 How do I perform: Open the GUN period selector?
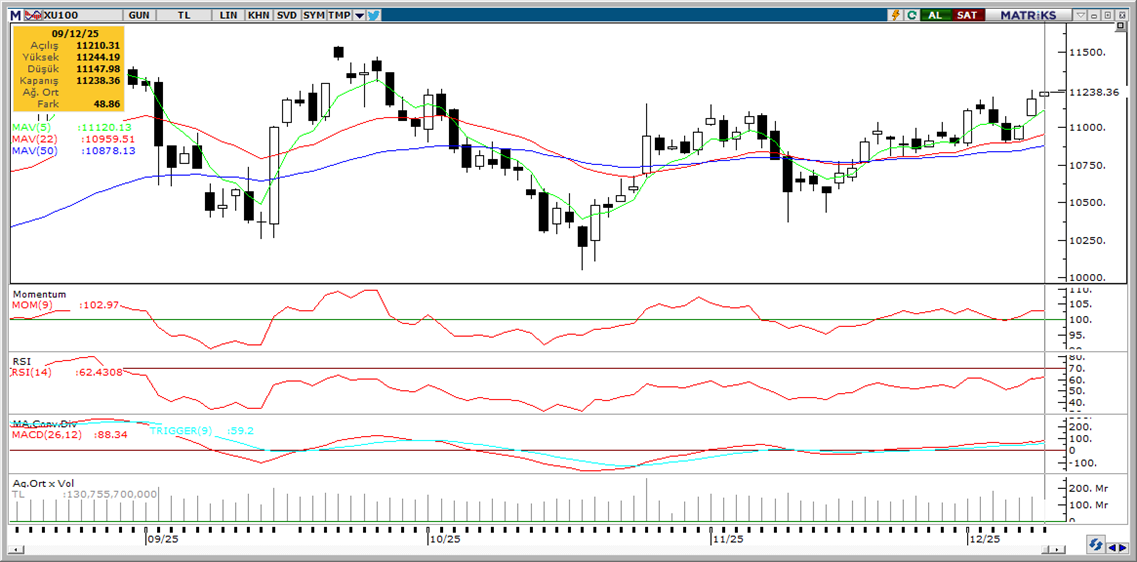(140, 15)
